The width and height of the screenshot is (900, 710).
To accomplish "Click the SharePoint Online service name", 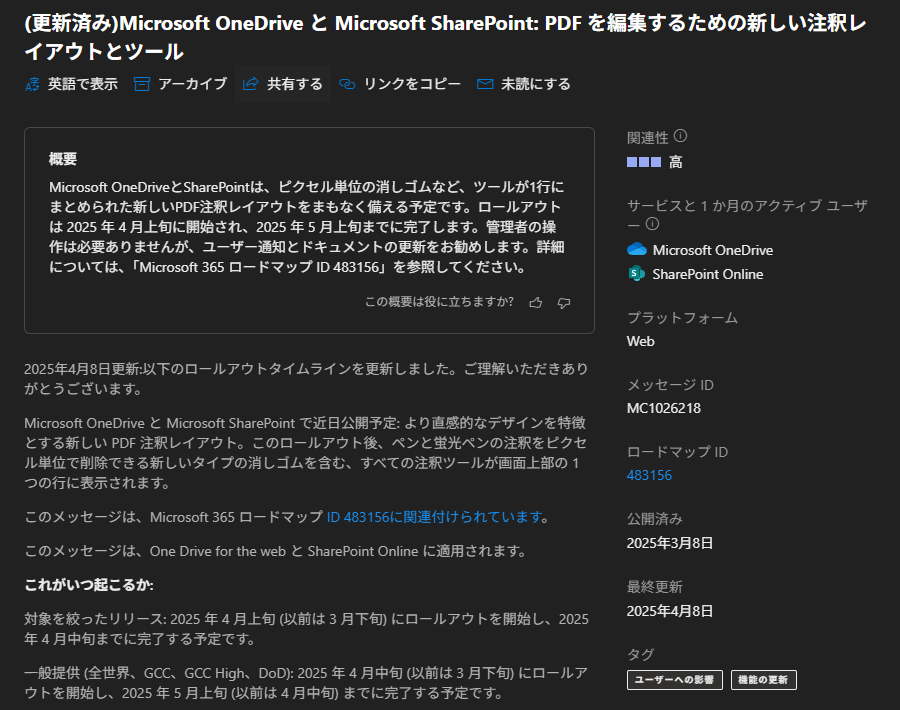I will click(x=708, y=274).
